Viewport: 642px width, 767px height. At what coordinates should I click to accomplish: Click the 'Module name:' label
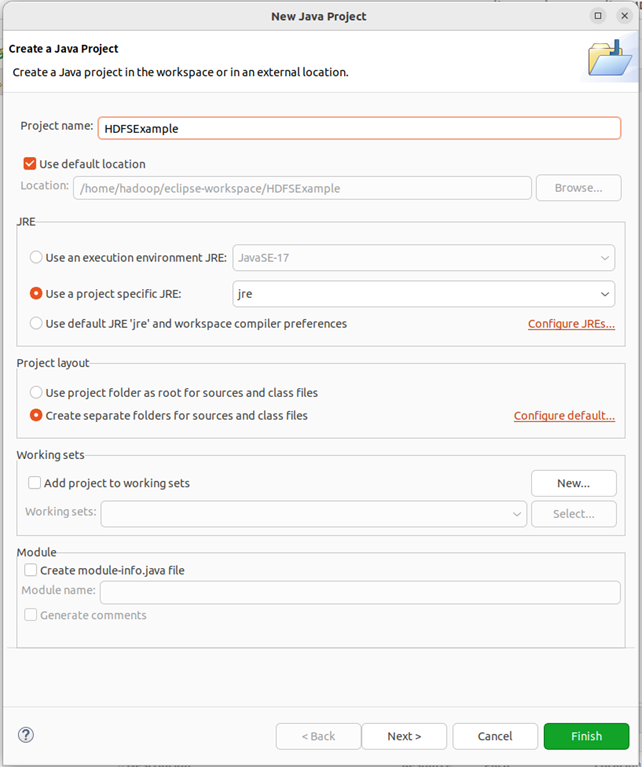click(59, 590)
